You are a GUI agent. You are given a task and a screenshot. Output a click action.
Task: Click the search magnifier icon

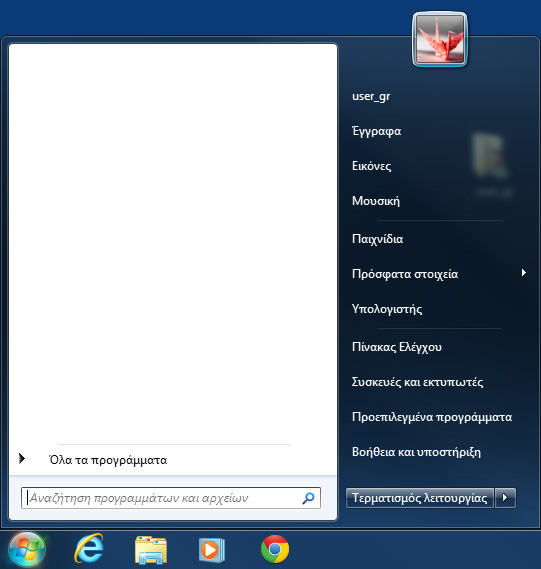coord(308,498)
